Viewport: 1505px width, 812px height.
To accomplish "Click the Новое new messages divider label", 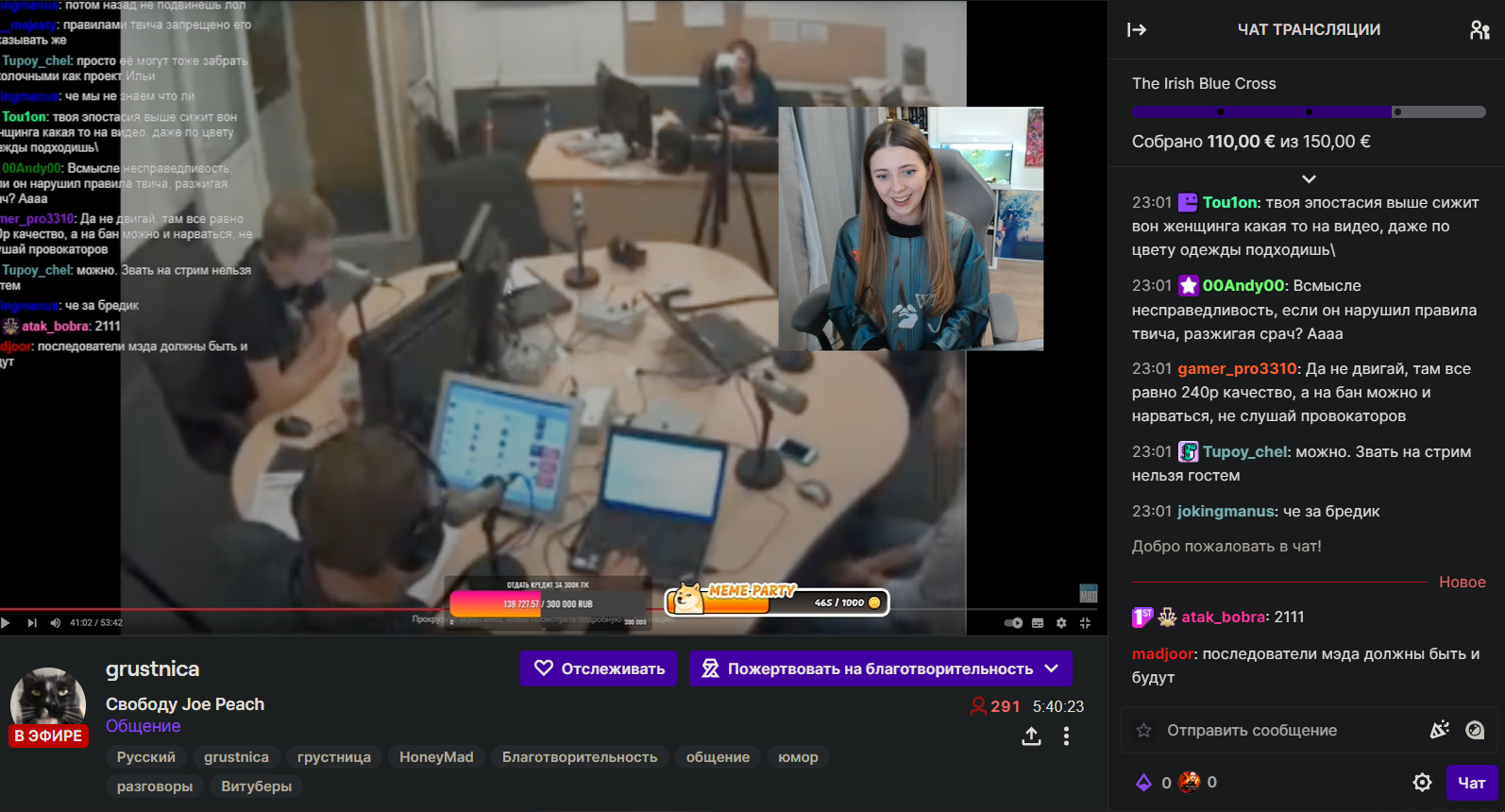I will coord(1463,583).
